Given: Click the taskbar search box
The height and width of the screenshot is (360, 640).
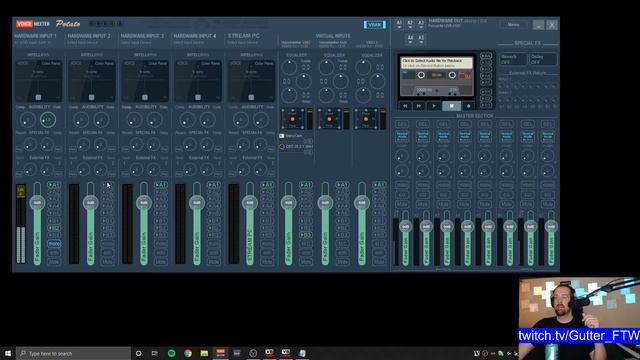Looking at the screenshot, I should pos(74,353).
